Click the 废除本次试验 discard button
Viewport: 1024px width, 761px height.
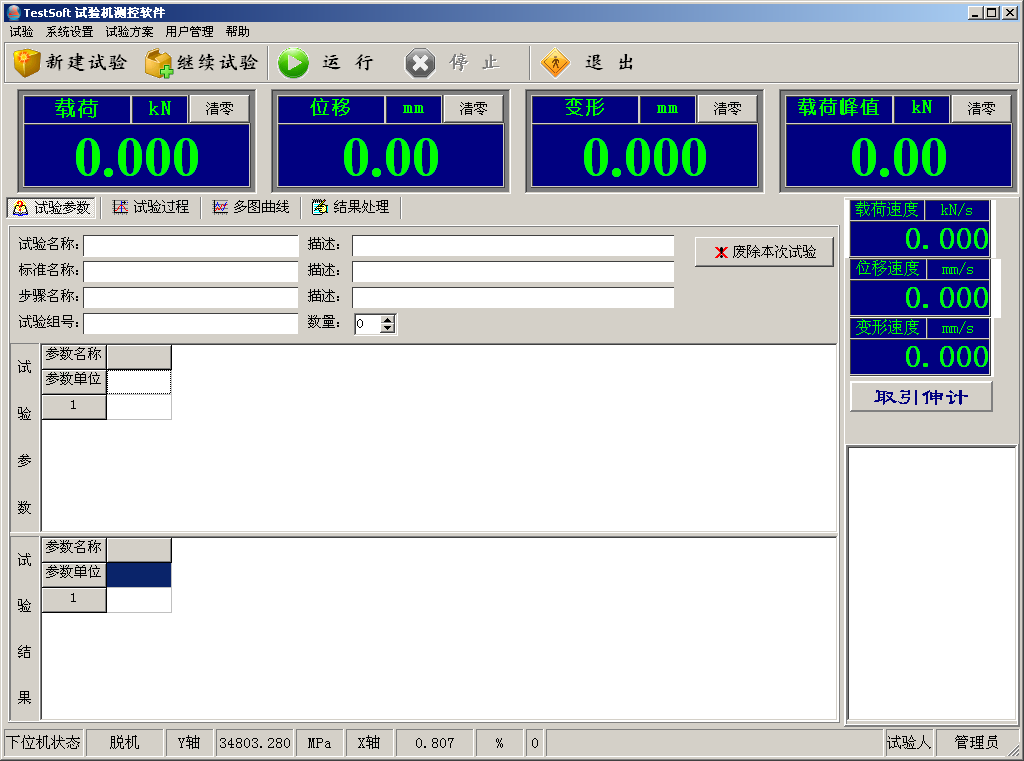click(x=764, y=252)
